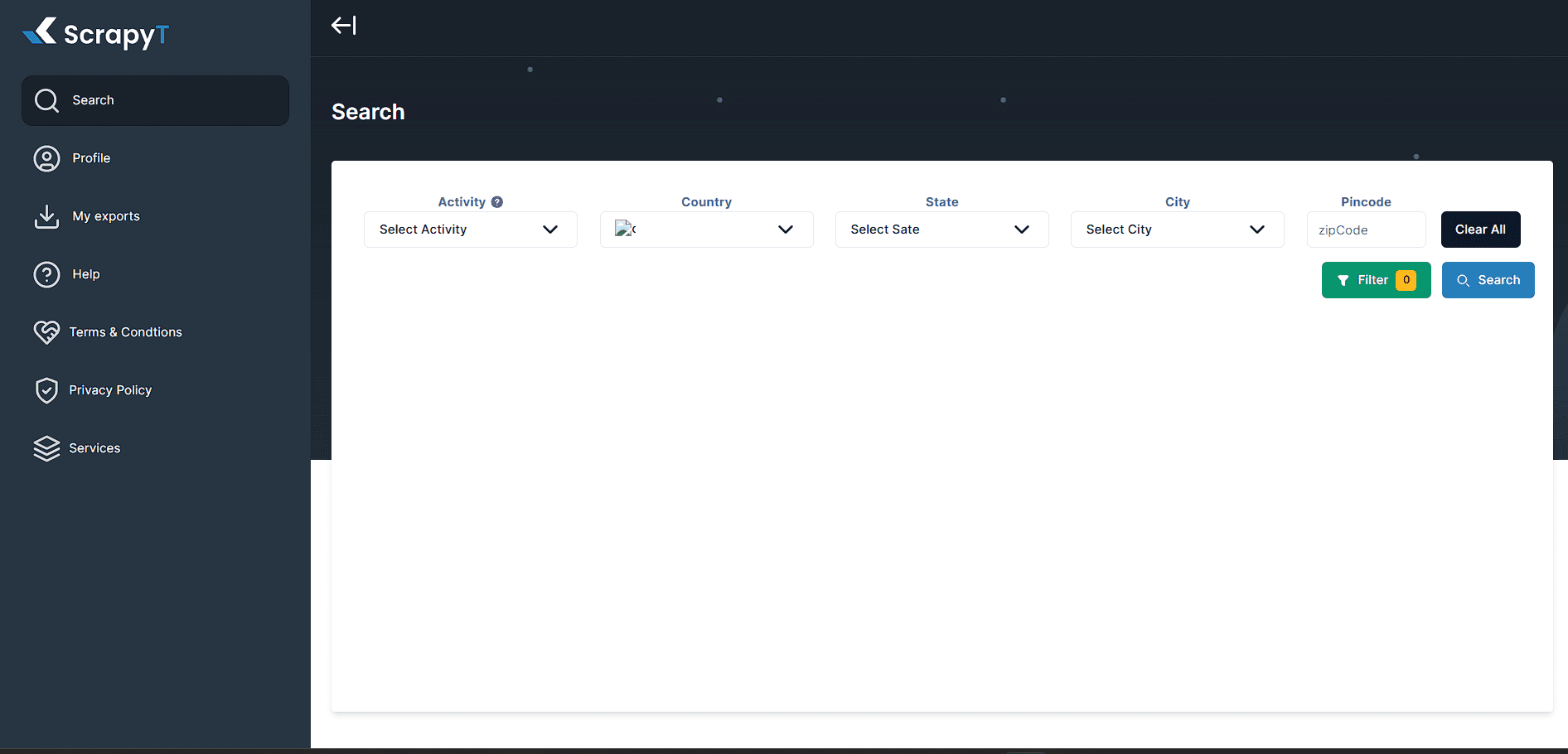Focus the zipCode Pincode input field
This screenshot has height=754, width=1568.
(1366, 230)
